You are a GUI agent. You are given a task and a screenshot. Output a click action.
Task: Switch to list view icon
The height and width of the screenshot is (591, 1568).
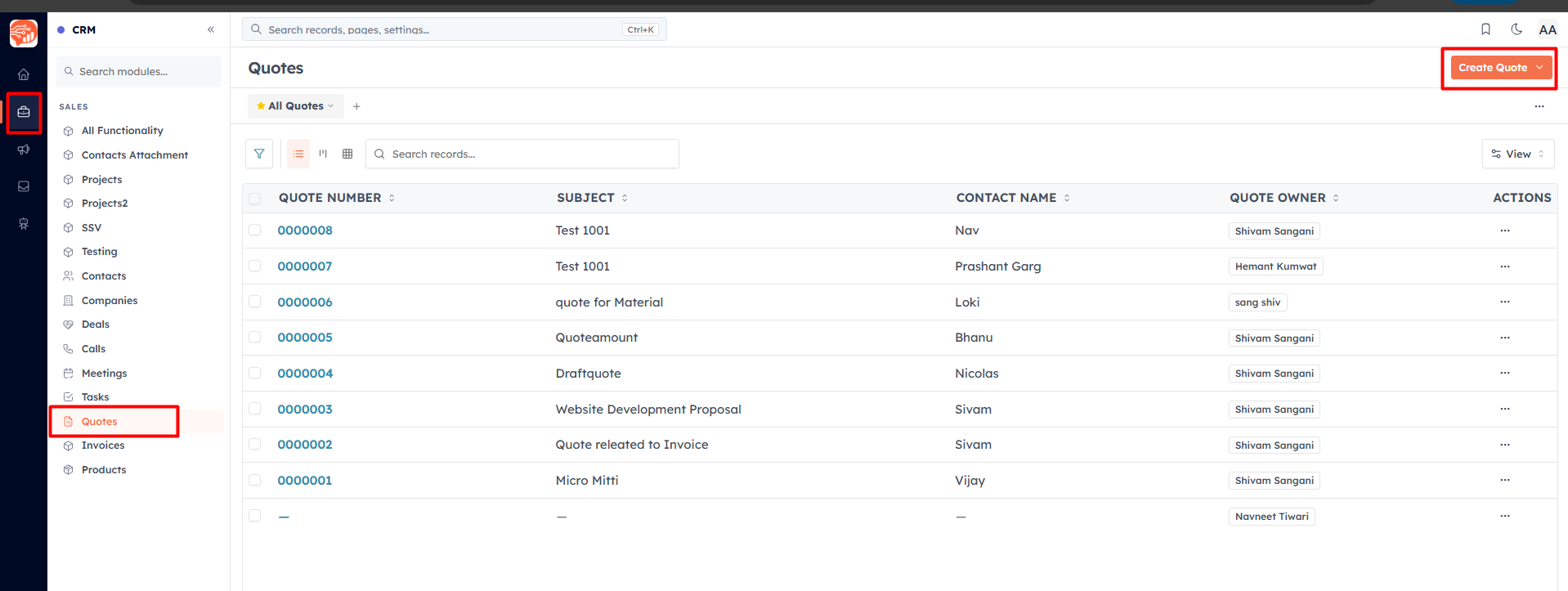298,154
